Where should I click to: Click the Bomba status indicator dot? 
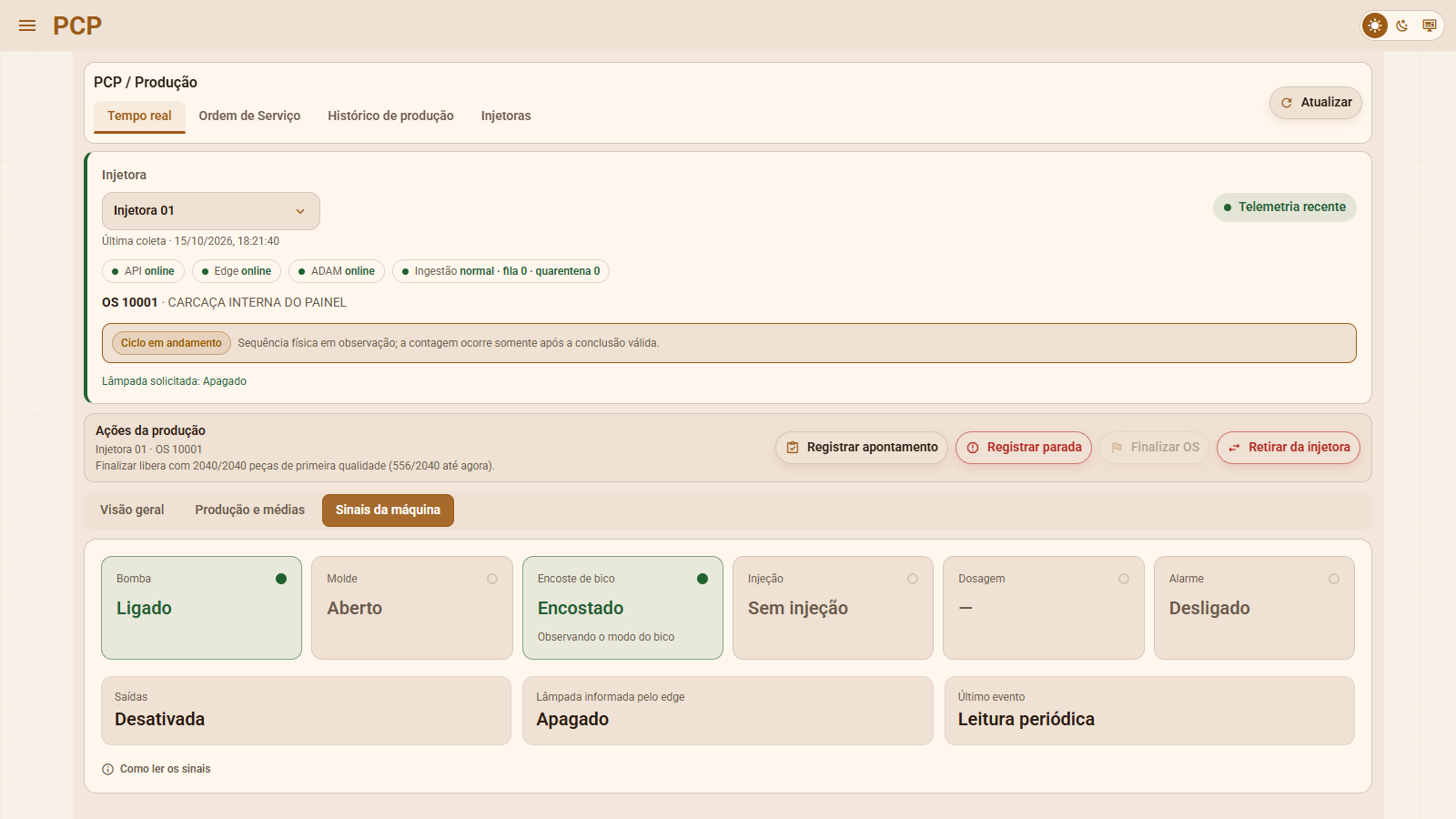[281, 579]
